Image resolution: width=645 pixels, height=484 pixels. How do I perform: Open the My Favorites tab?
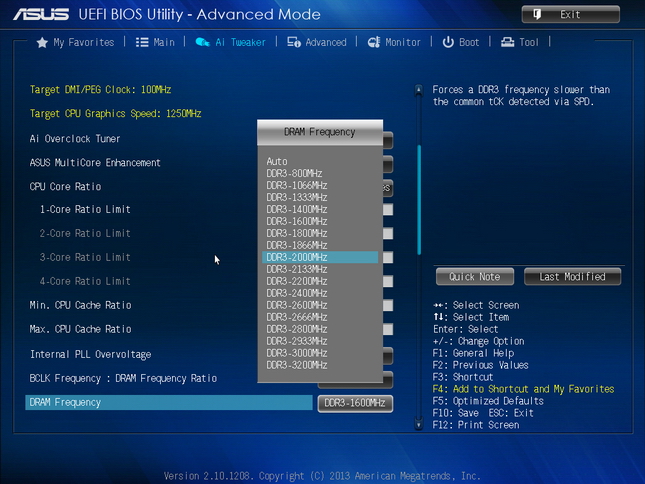pyautogui.click(x=75, y=42)
